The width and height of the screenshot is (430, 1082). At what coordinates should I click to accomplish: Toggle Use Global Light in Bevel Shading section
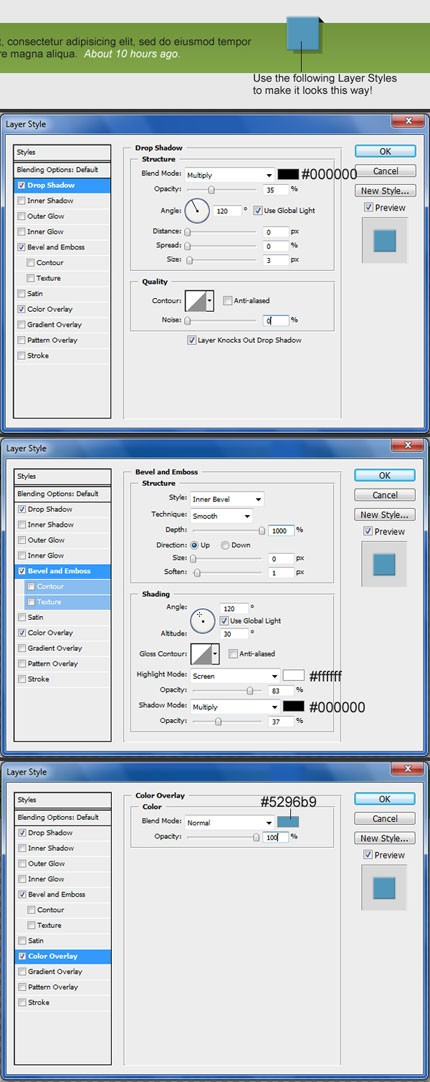click(224, 621)
